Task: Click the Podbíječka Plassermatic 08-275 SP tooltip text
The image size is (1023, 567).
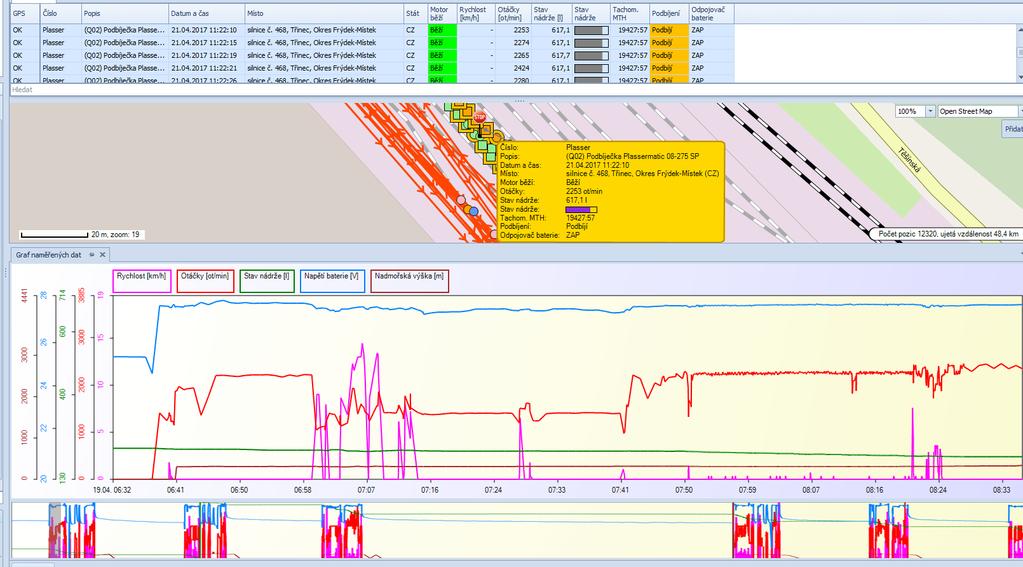Action: pyautogui.click(x=633, y=157)
